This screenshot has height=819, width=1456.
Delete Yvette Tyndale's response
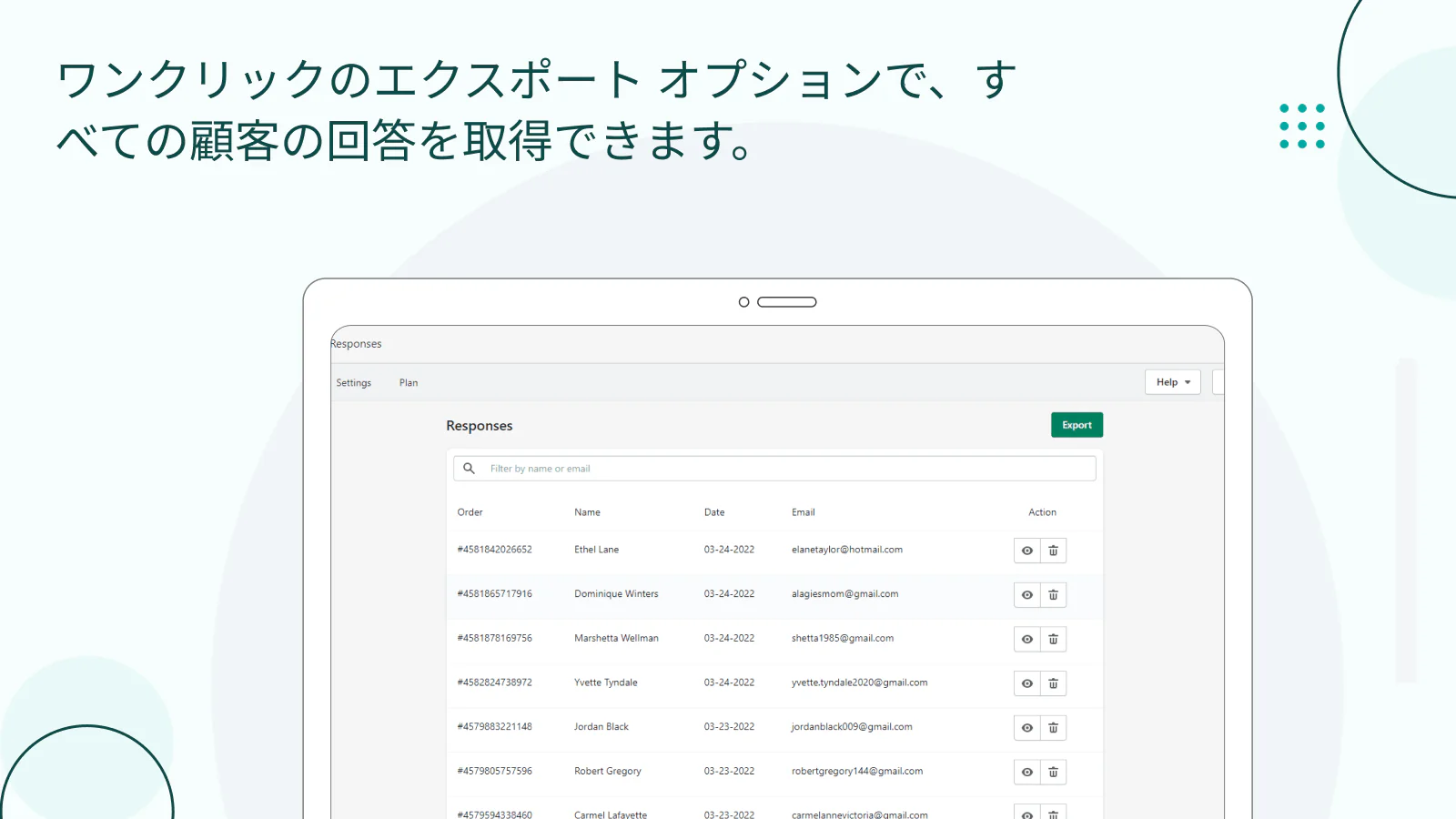1053,683
